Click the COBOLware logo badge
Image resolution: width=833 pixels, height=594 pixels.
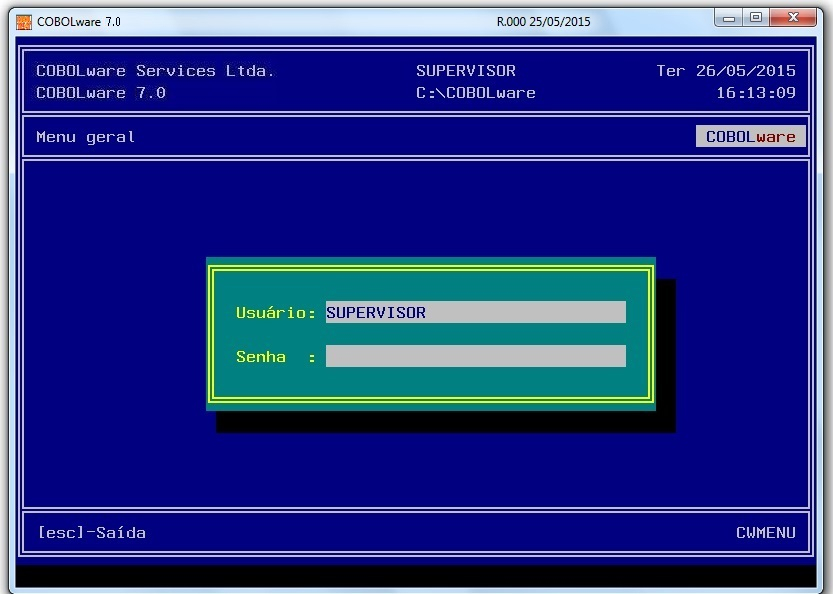click(x=751, y=137)
